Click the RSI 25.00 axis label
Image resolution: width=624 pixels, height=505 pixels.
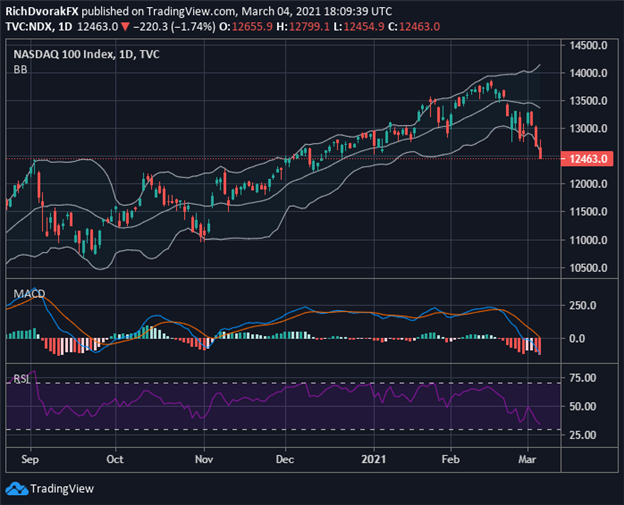(583, 435)
